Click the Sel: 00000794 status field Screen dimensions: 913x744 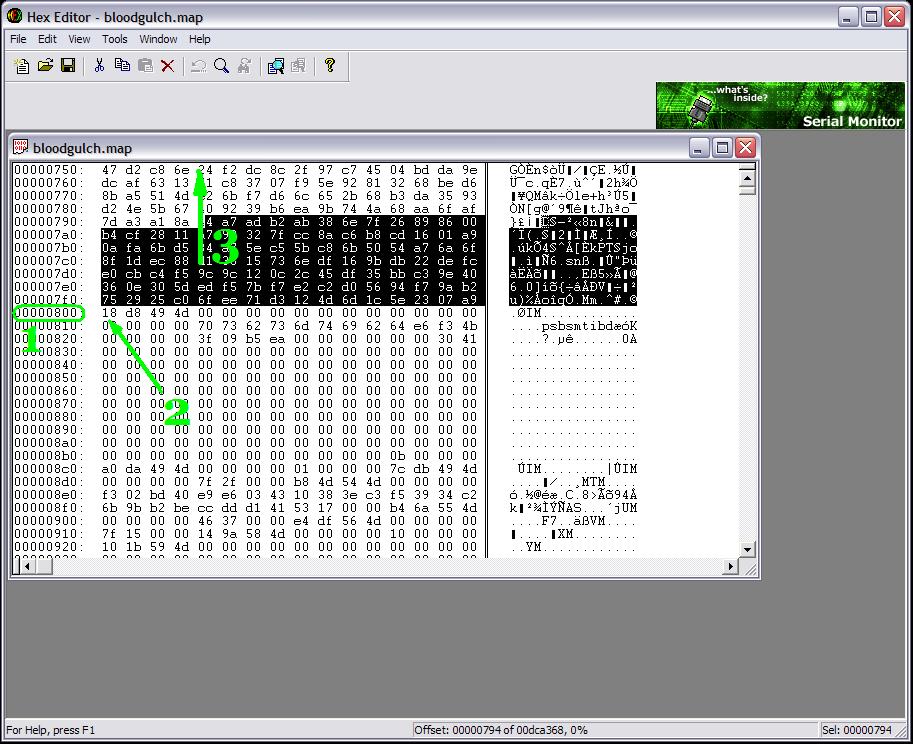857,730
